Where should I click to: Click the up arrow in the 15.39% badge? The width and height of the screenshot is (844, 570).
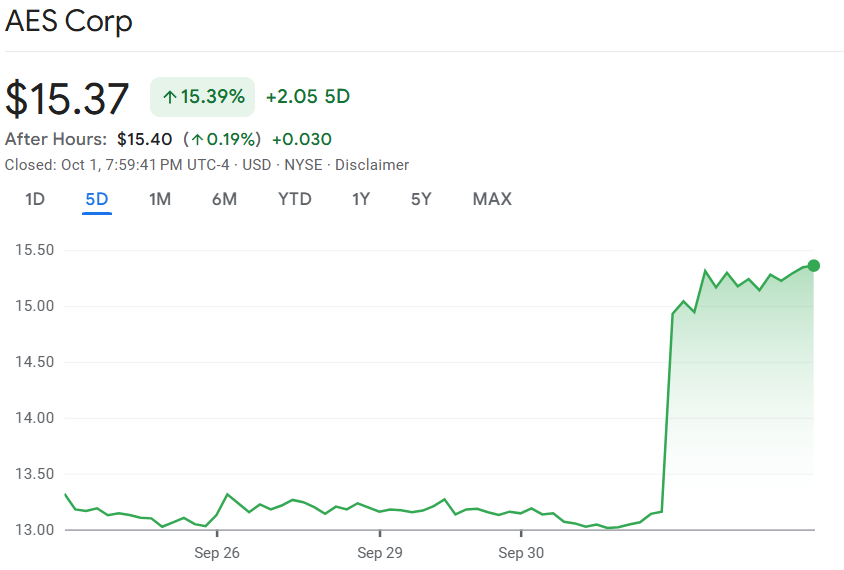tap(170, 97)
